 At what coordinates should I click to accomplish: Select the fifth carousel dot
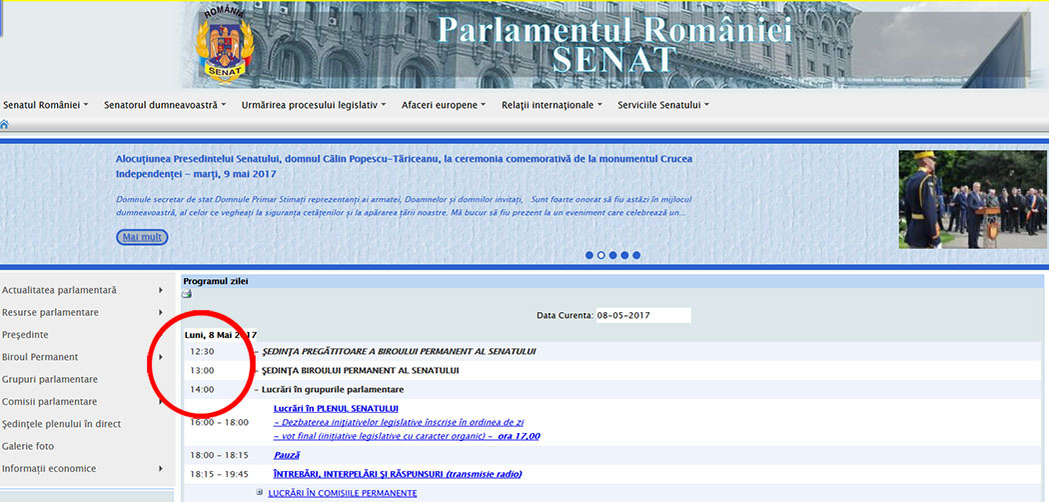(636, 255)
